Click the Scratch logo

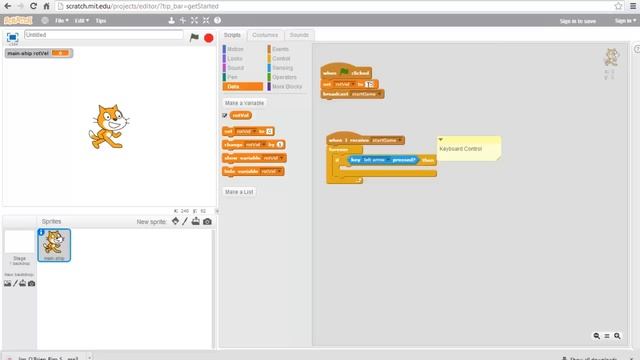(x=18, y=20)
